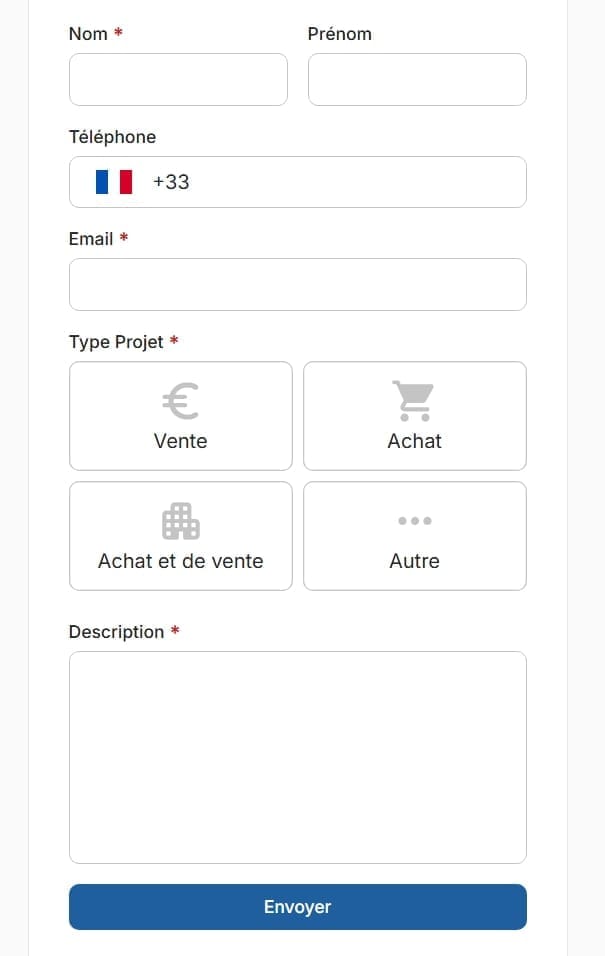Image resolution: width=605 pixels, height=956 pixels.
Task: Select the "Autre" option text
Action: click(x=414, y=561)
